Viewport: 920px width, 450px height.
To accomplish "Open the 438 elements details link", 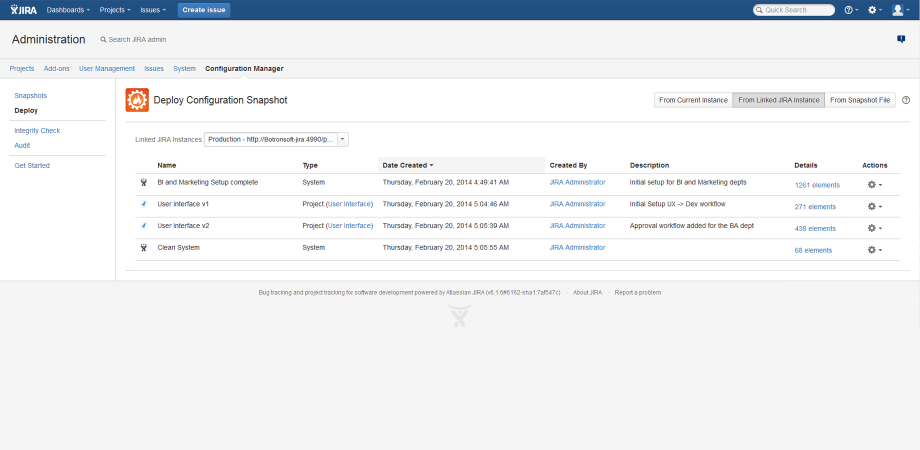I will [815, 228].
